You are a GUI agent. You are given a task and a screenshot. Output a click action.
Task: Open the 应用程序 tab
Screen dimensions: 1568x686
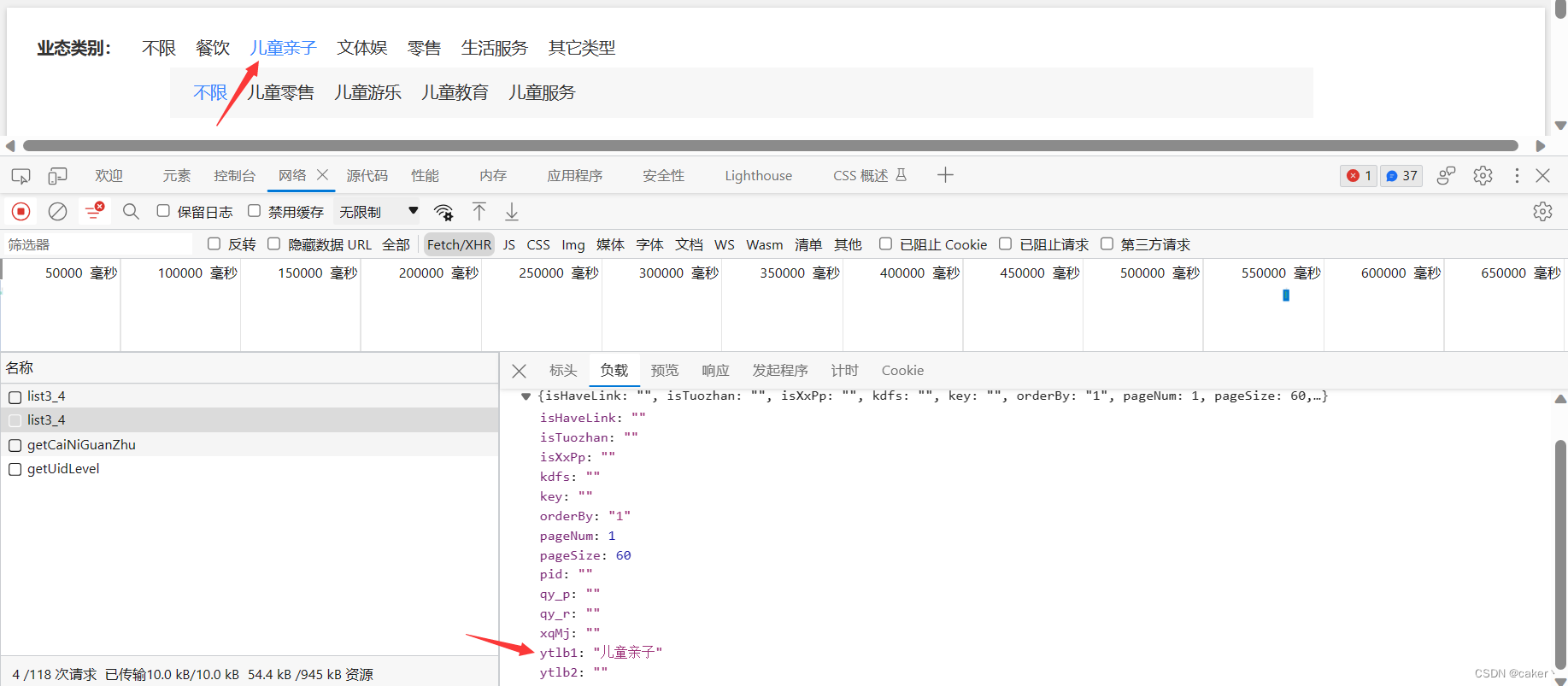[x=575, y=175]
